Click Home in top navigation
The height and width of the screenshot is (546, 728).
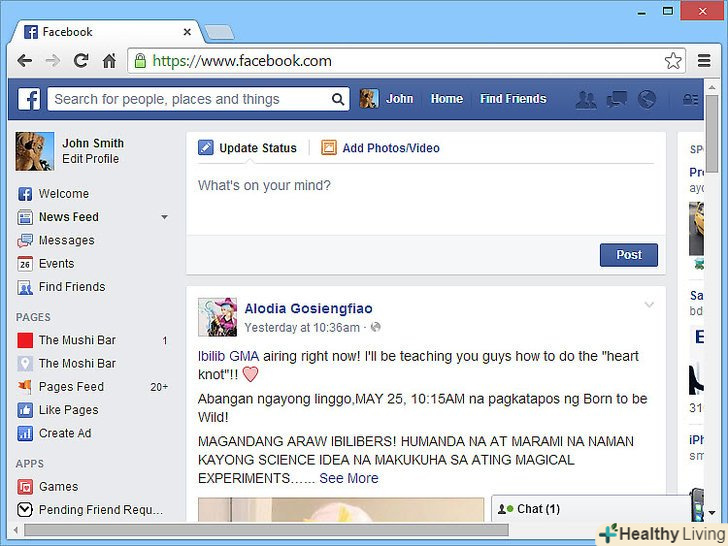tap(447, 99)
